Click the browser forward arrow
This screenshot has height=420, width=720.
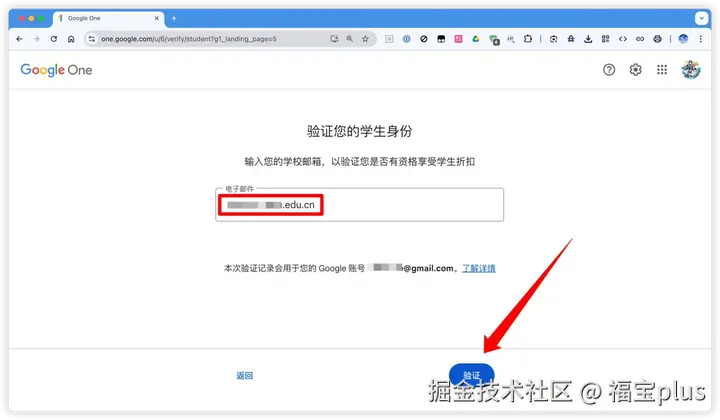click(37, 39)
